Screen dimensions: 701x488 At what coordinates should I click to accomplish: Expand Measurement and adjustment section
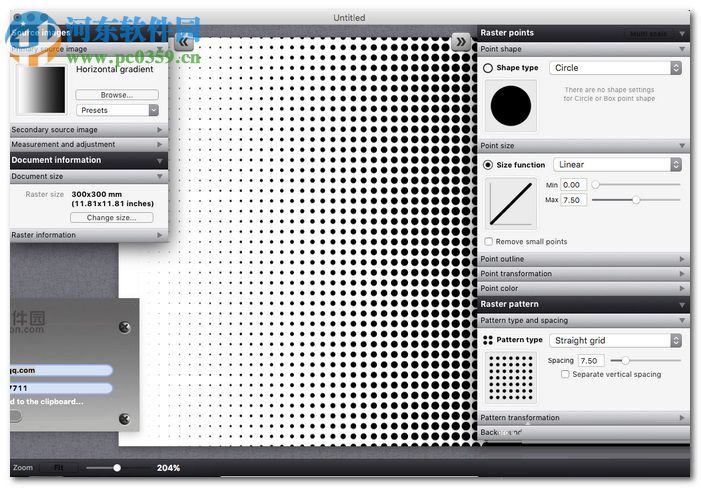point(89,144)
